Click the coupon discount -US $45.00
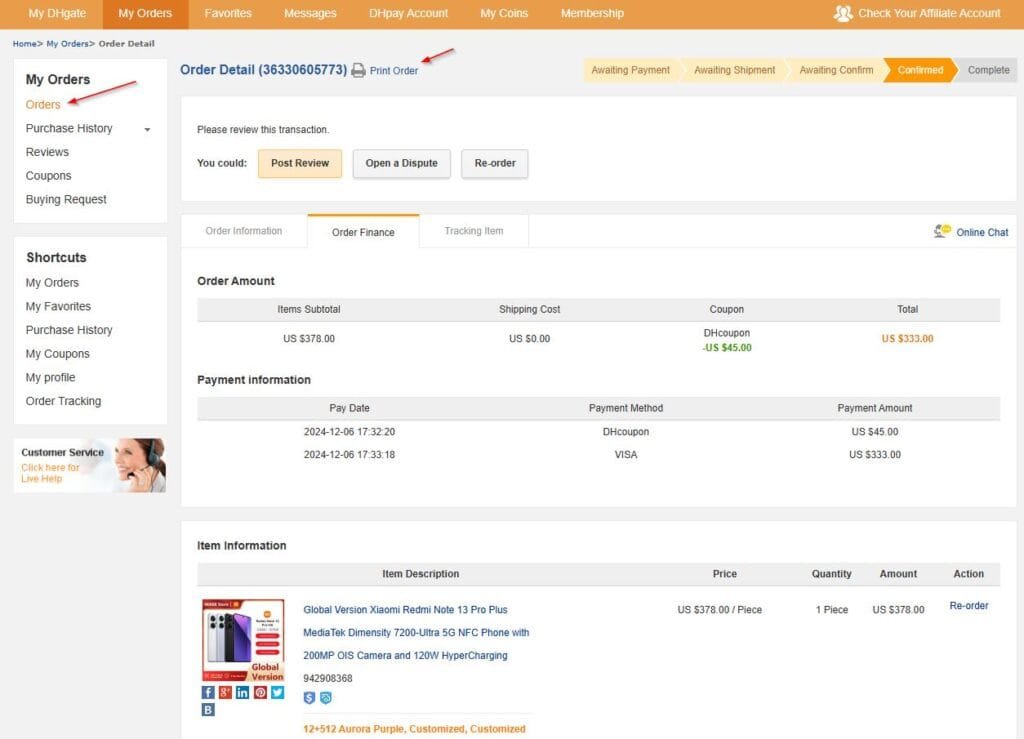Image resolution: width=1024 pixels, height=739 pixels. (x=727, y=348)
